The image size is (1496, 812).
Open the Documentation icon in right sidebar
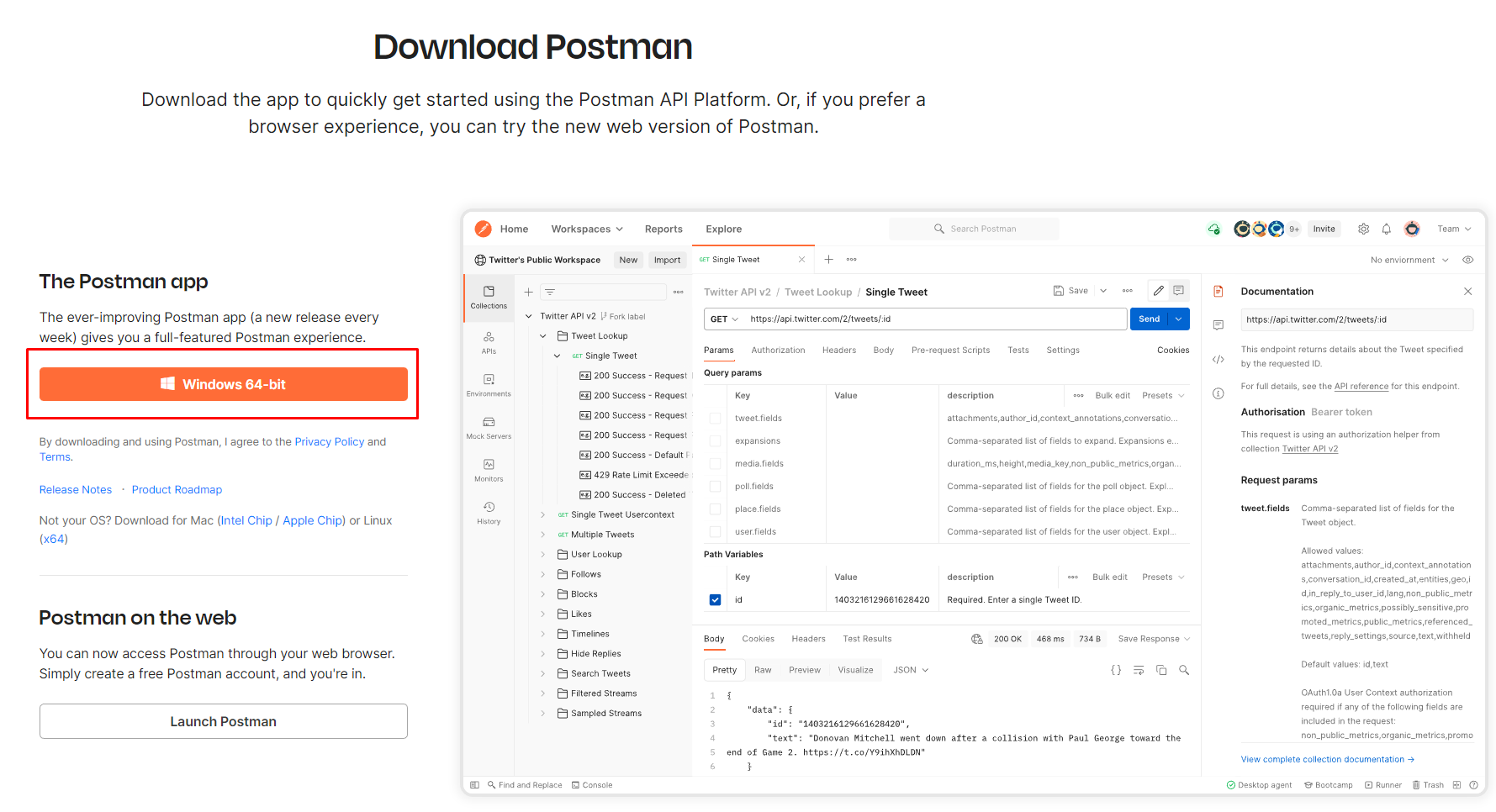pos(1218,292)
